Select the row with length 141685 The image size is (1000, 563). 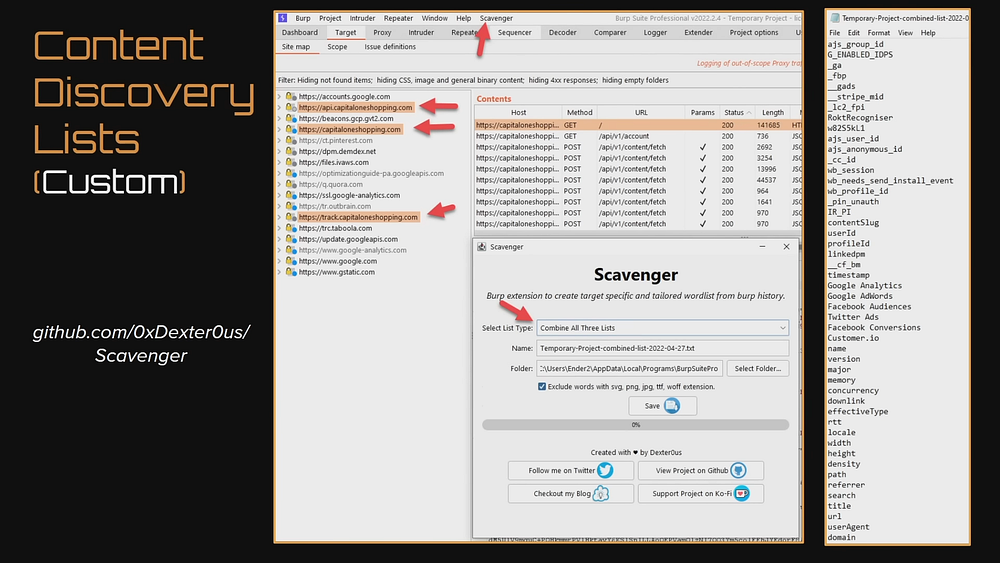[638, 125]
